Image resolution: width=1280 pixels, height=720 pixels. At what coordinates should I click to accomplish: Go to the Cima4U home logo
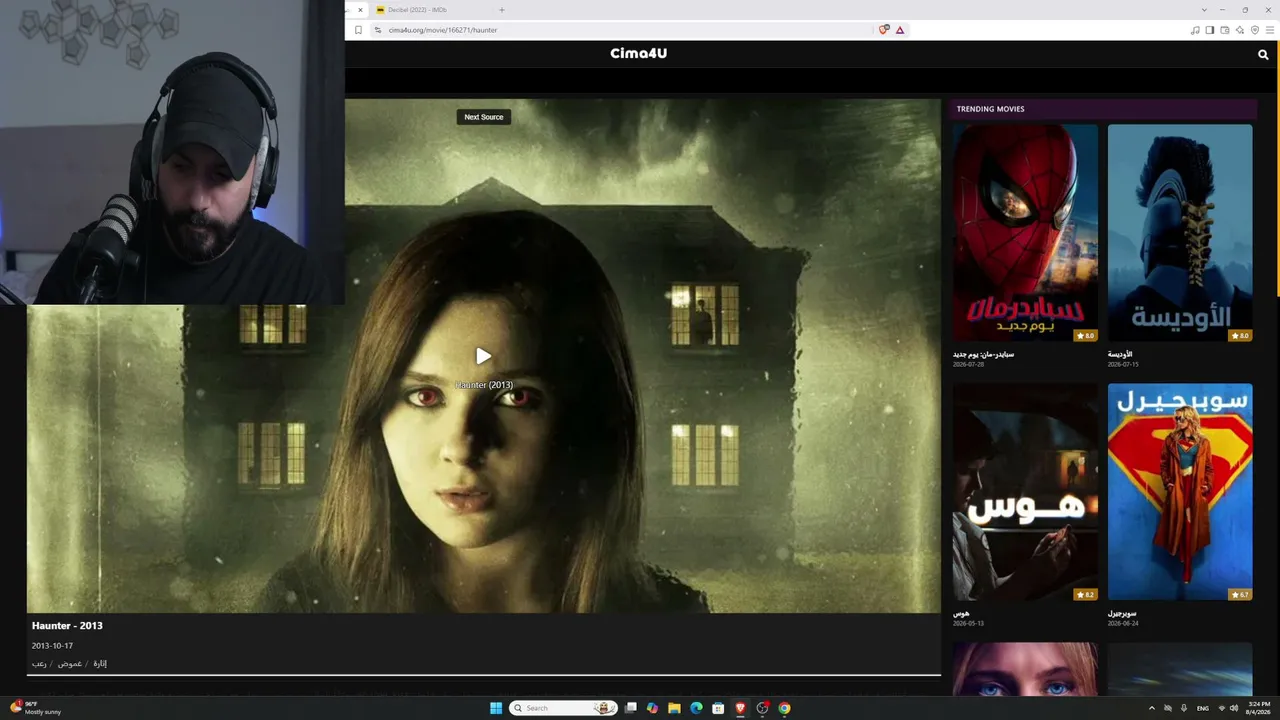[x=638, y=53]
